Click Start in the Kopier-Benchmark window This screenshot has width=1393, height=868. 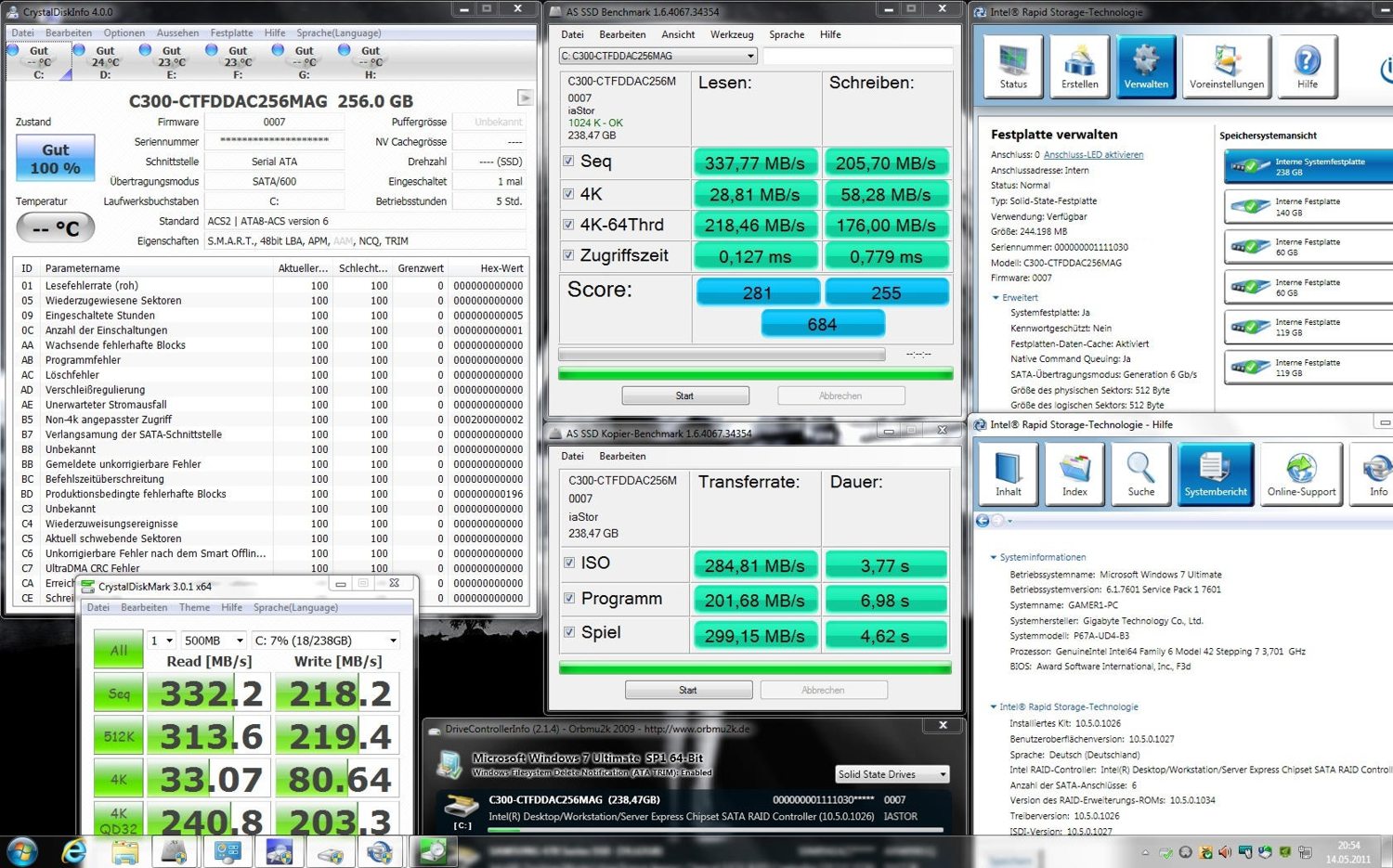coord(688,690)
